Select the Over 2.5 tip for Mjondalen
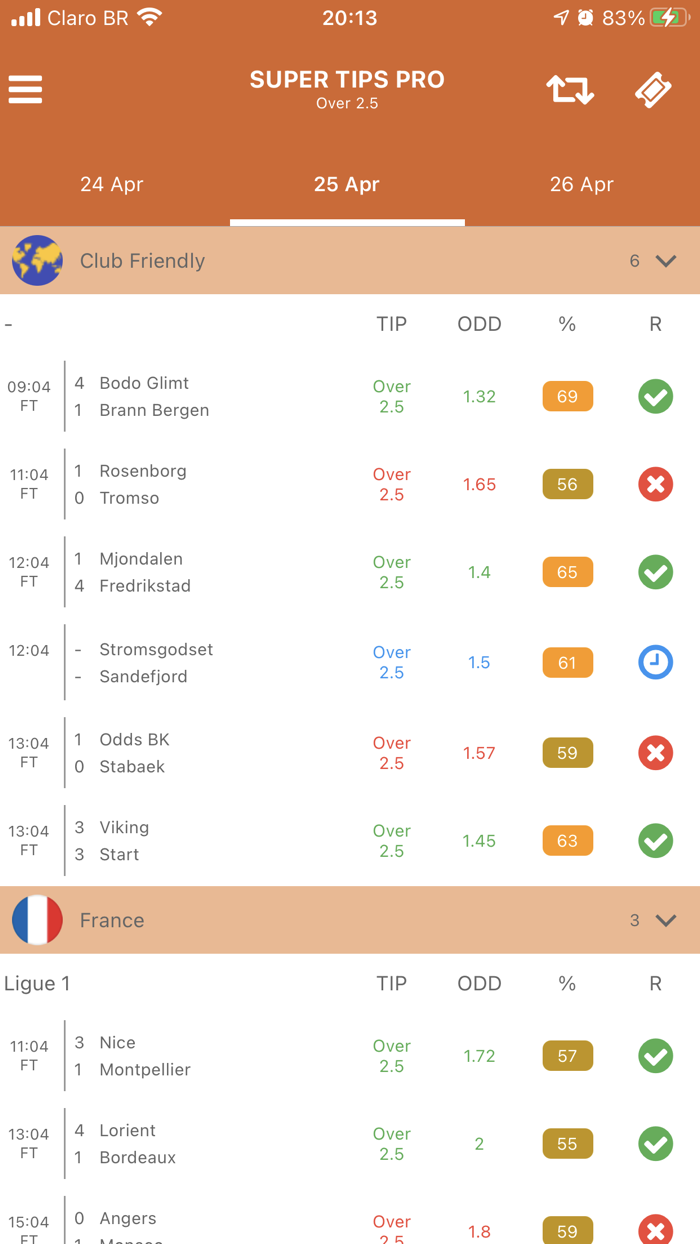Screen dimensions: 700x1244 pyautogui.click(x=391, y=572)
